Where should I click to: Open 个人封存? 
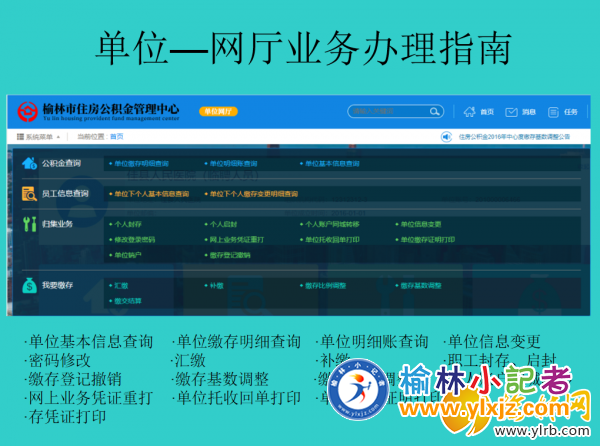point(128,224)
